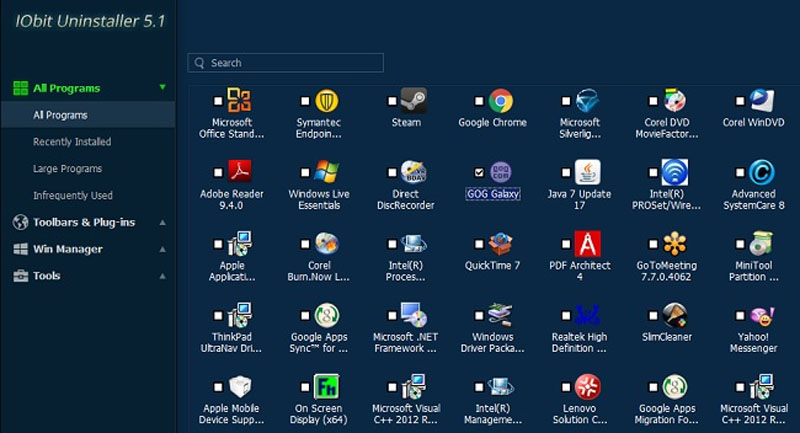Expand the Win Manager arrow
800x433 pixels.
point(162,249)
